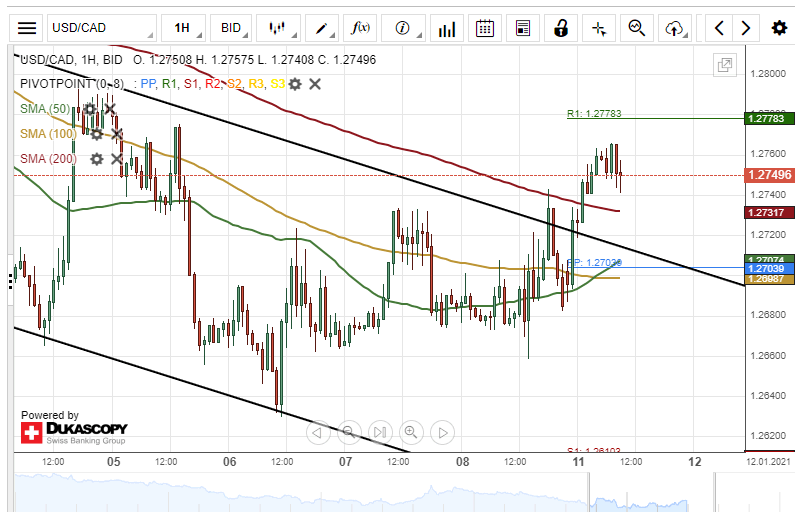Click the dark red 1.27317 price tag
The image size is (799, 521).
pyautogui.click(x=769, y=213)
